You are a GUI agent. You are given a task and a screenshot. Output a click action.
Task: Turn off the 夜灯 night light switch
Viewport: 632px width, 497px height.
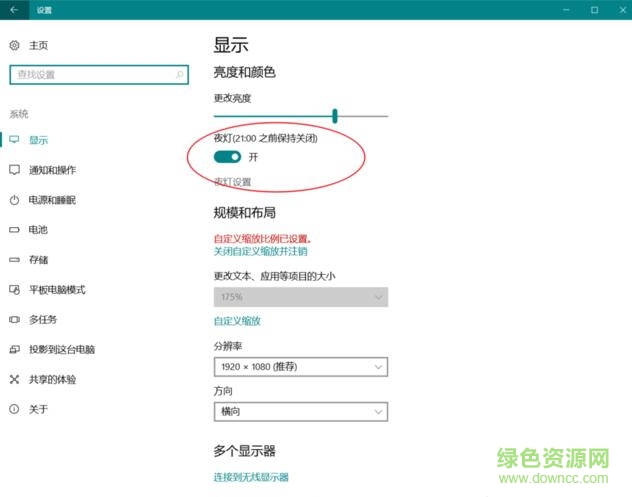(x=227, y=157)
